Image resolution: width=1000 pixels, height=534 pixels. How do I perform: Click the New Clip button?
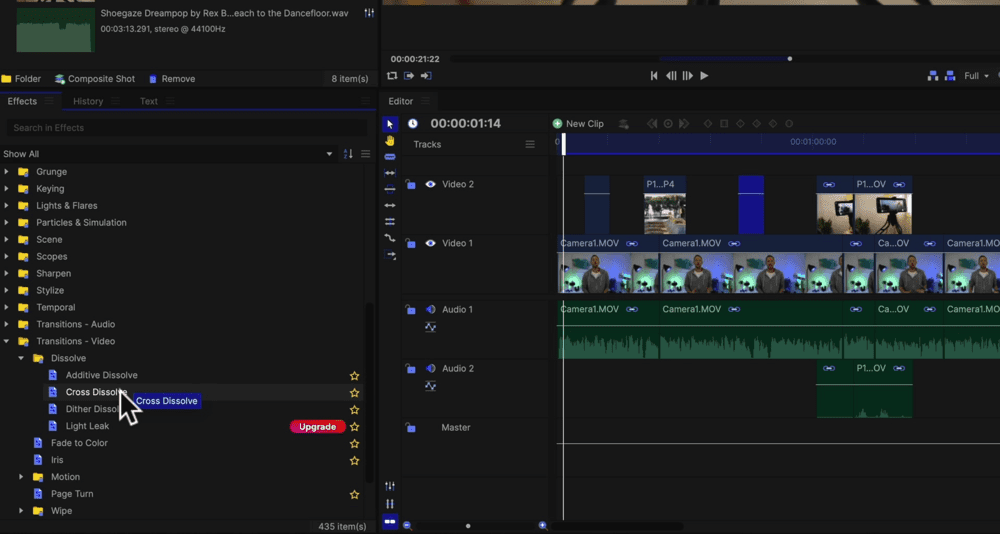click(x=578, y=124)
